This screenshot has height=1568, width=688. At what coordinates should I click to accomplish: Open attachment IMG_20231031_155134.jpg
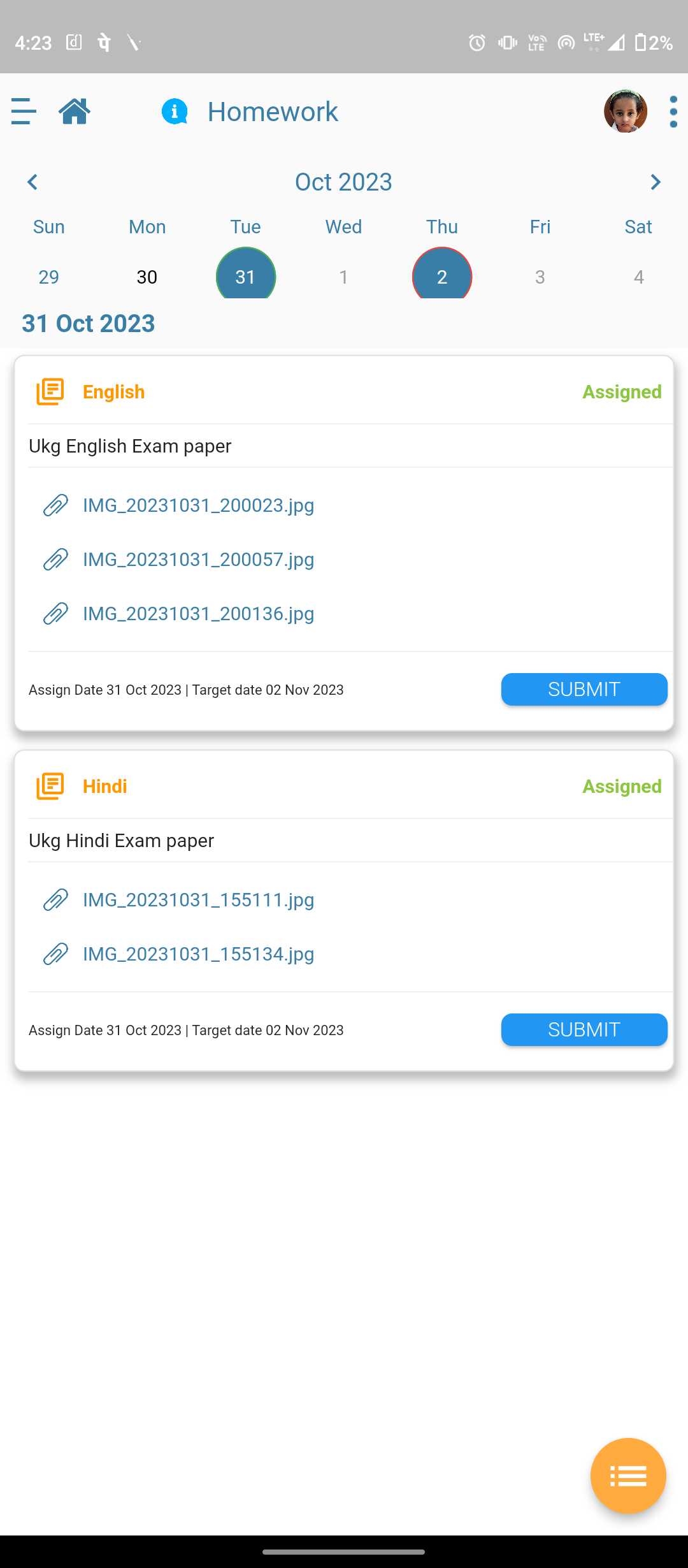point(199,954)
